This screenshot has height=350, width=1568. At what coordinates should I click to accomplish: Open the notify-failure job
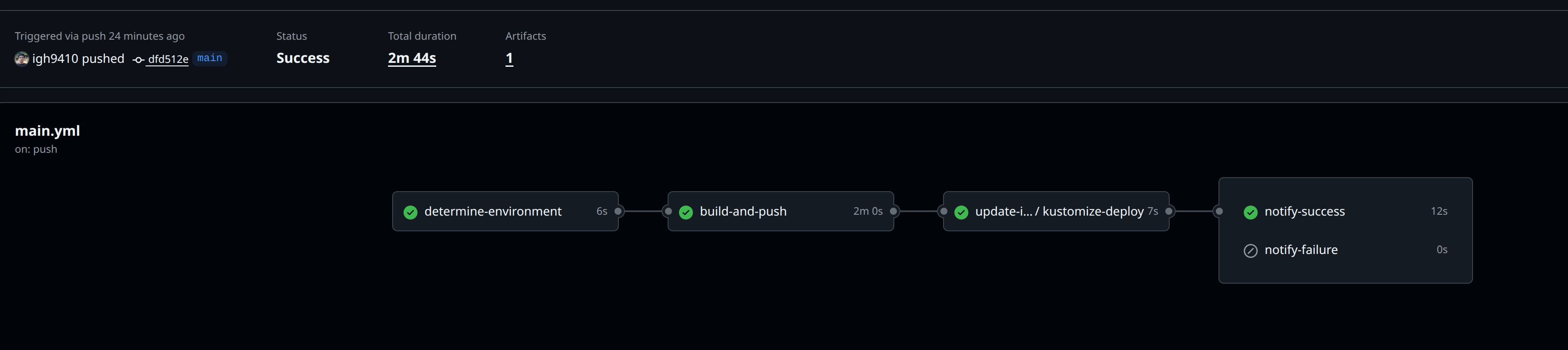pos(1300,250)
